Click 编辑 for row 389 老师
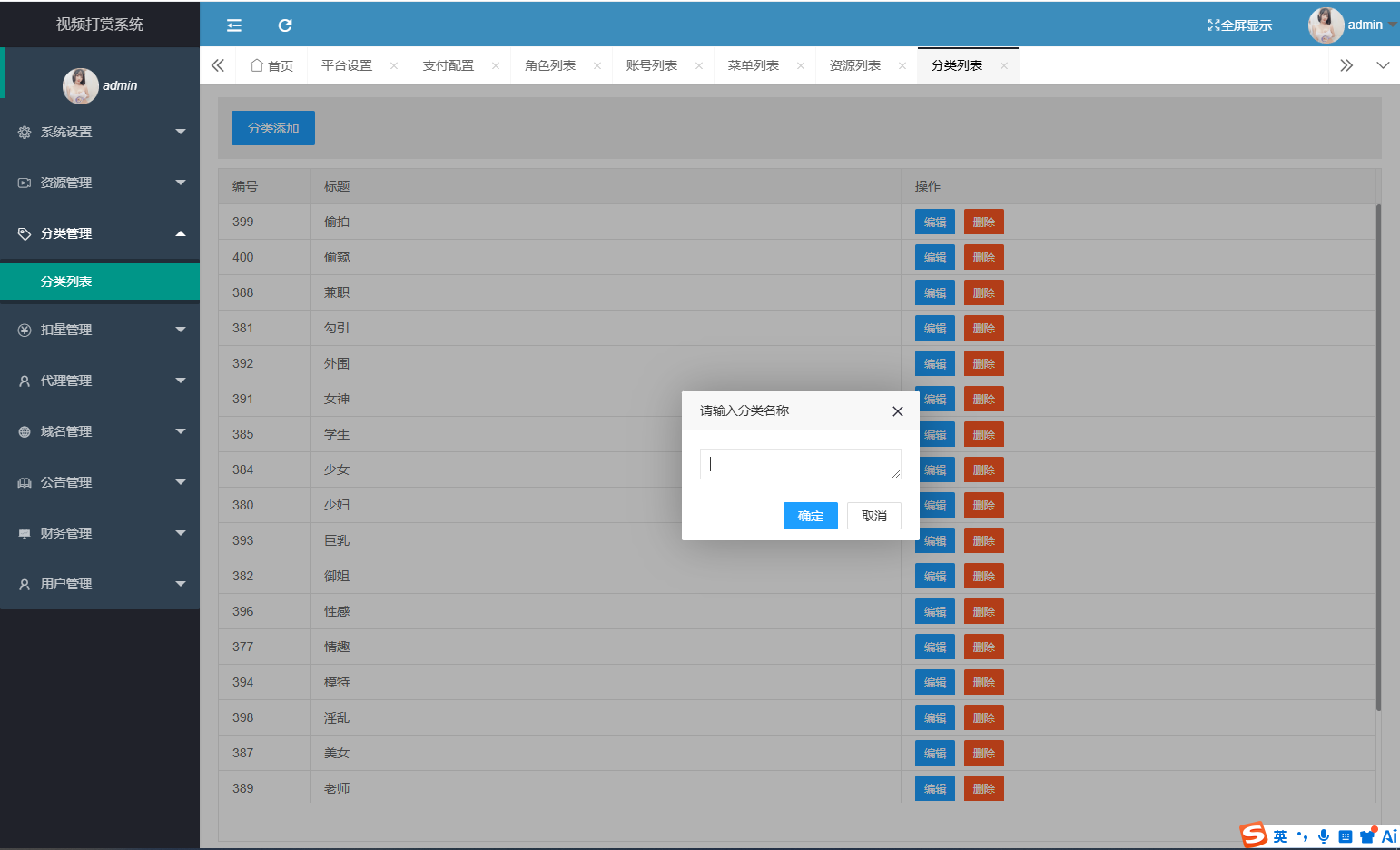 point(935,788)
